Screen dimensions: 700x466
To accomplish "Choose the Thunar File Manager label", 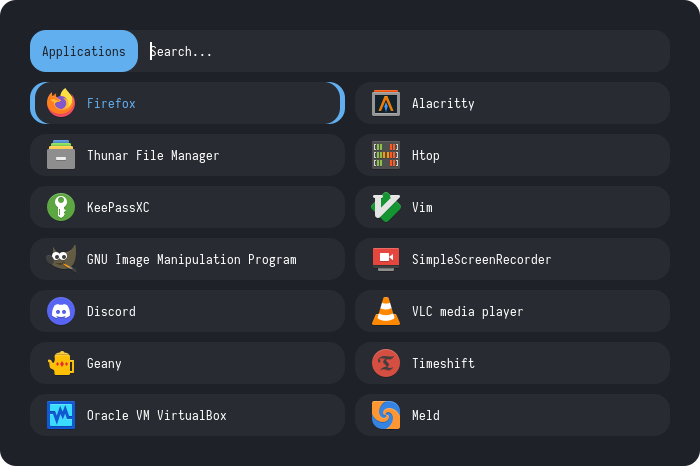I will point(153,155).
